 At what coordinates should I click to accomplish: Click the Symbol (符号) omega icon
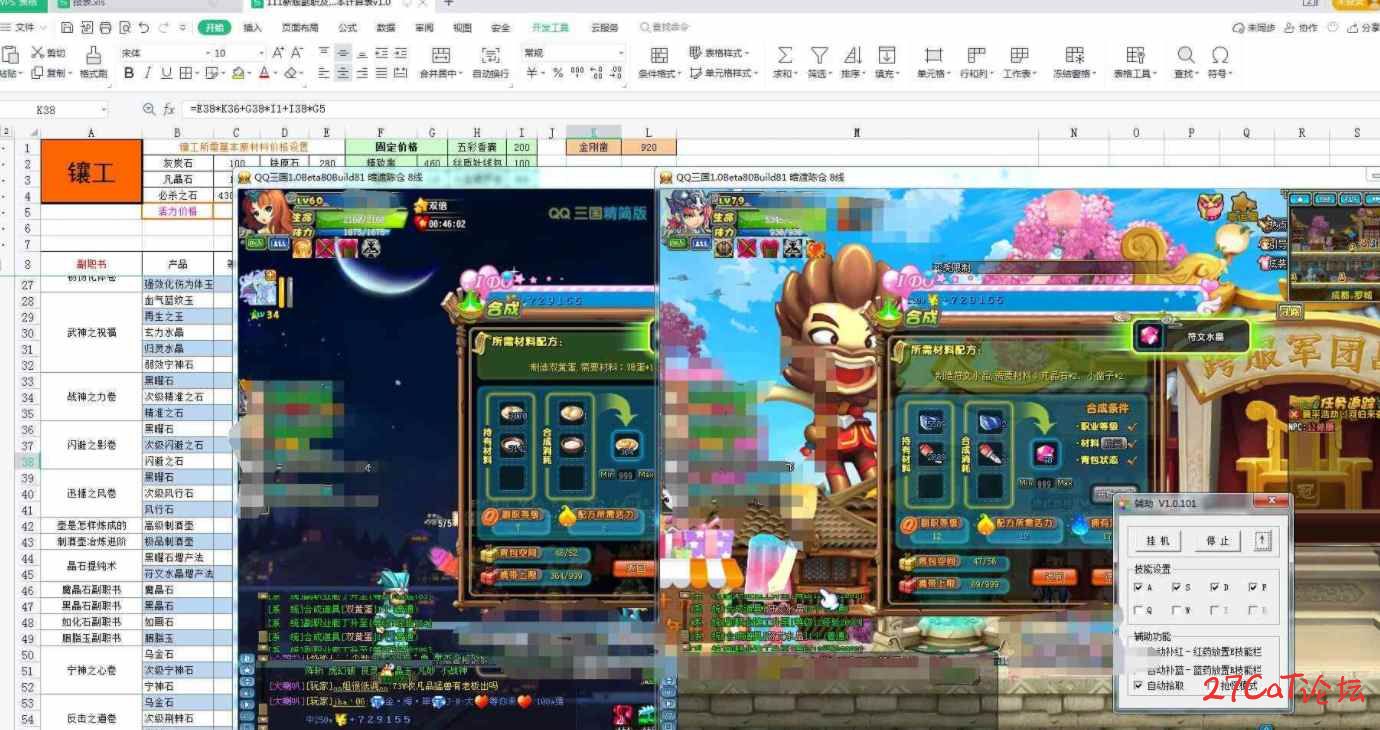point(1219,55)
